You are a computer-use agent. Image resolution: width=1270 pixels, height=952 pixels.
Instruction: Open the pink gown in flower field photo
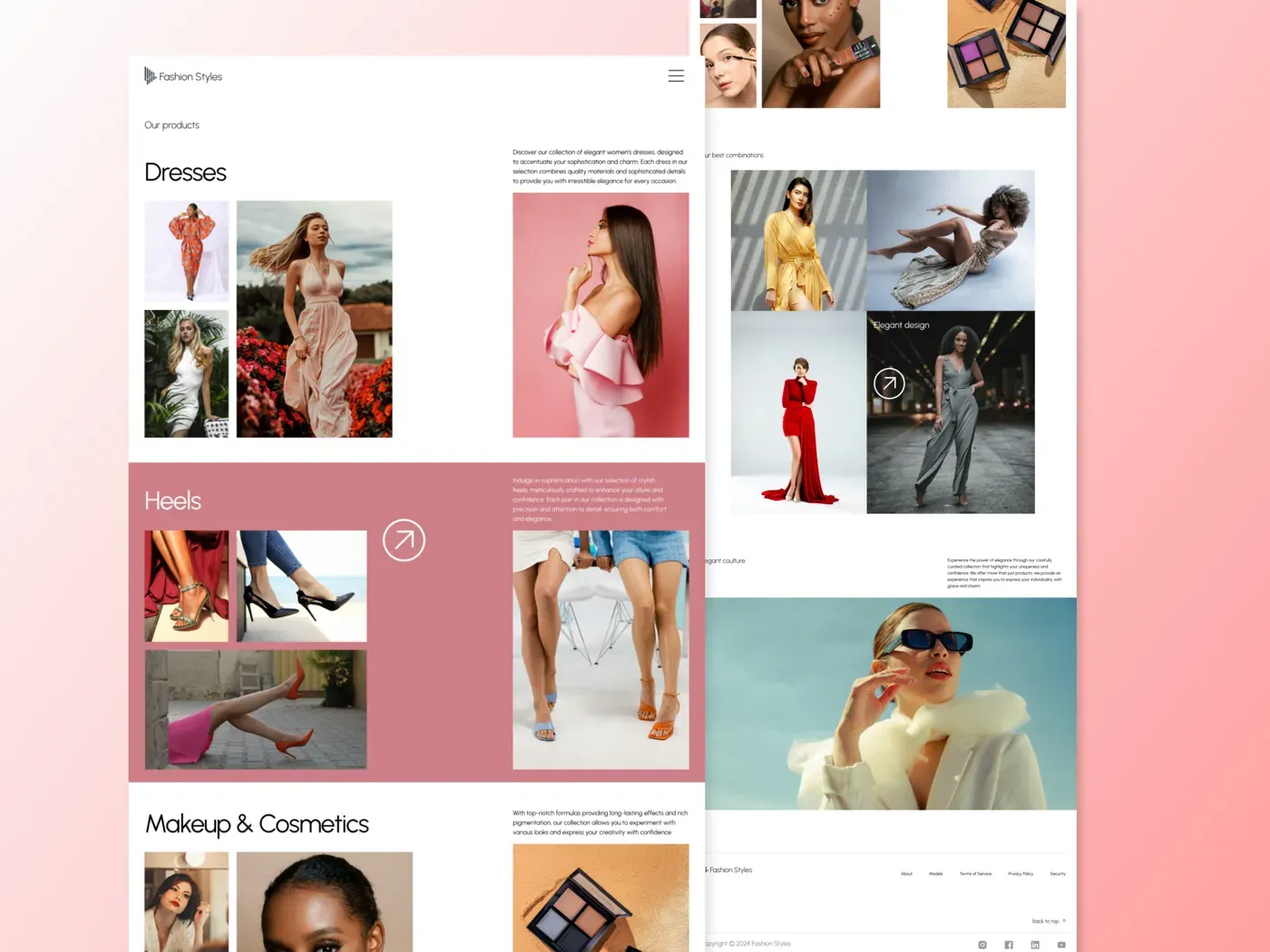(x=315, y=319)
